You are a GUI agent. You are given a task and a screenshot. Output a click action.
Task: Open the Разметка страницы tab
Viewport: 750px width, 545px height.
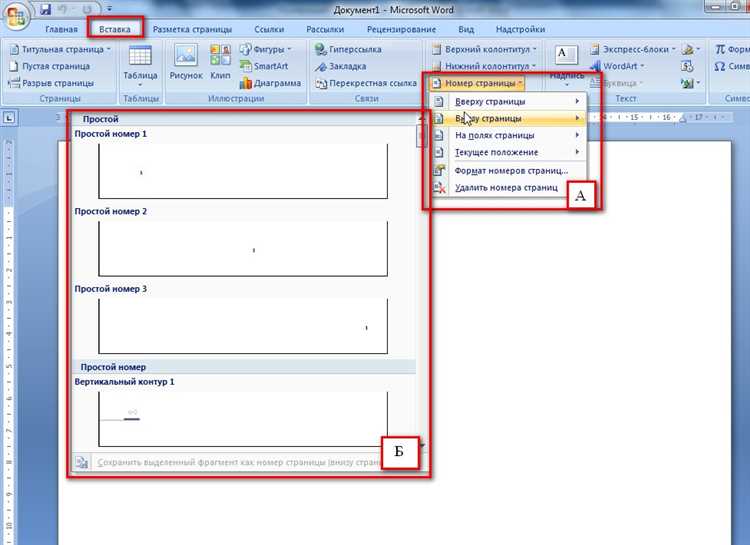pyautogui.click(x=192, y=29)
